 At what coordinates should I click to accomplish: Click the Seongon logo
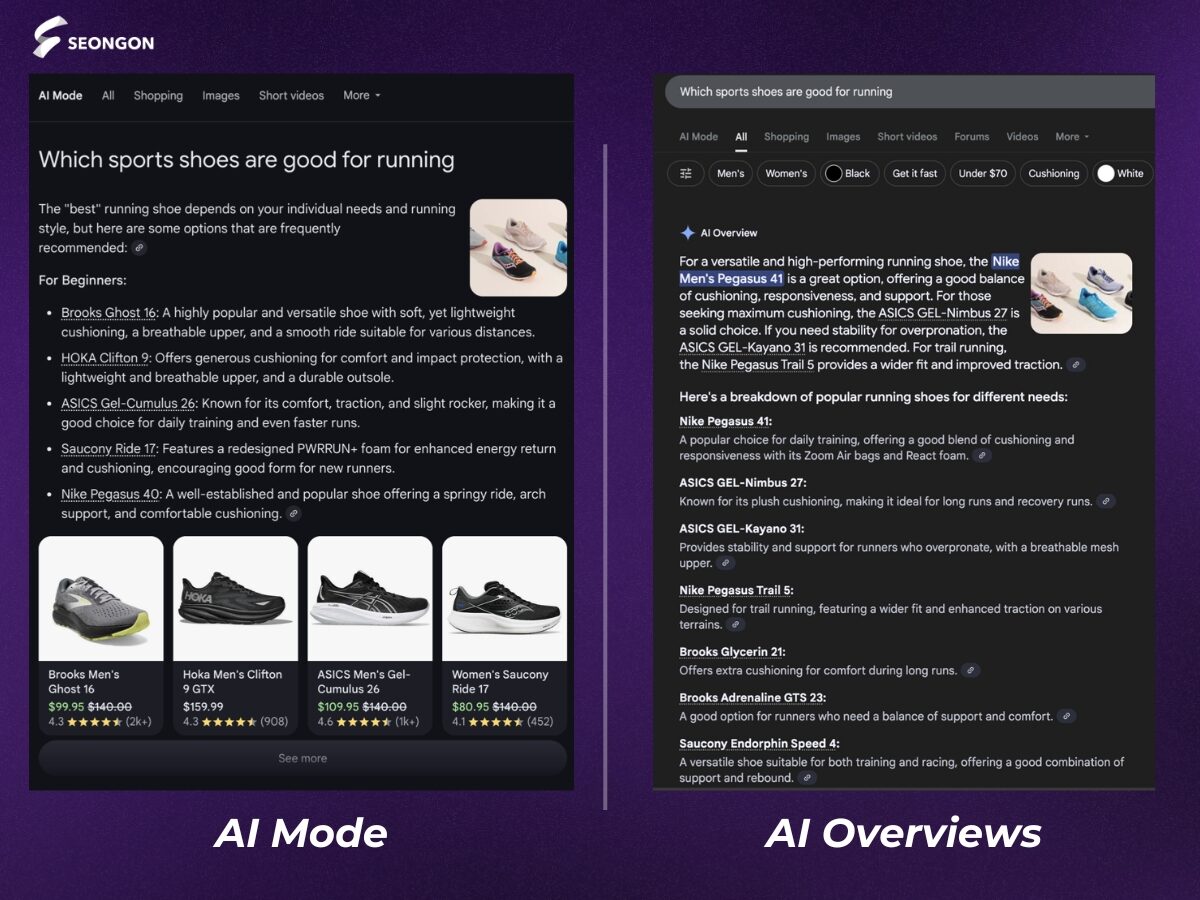tap(94, 38)
